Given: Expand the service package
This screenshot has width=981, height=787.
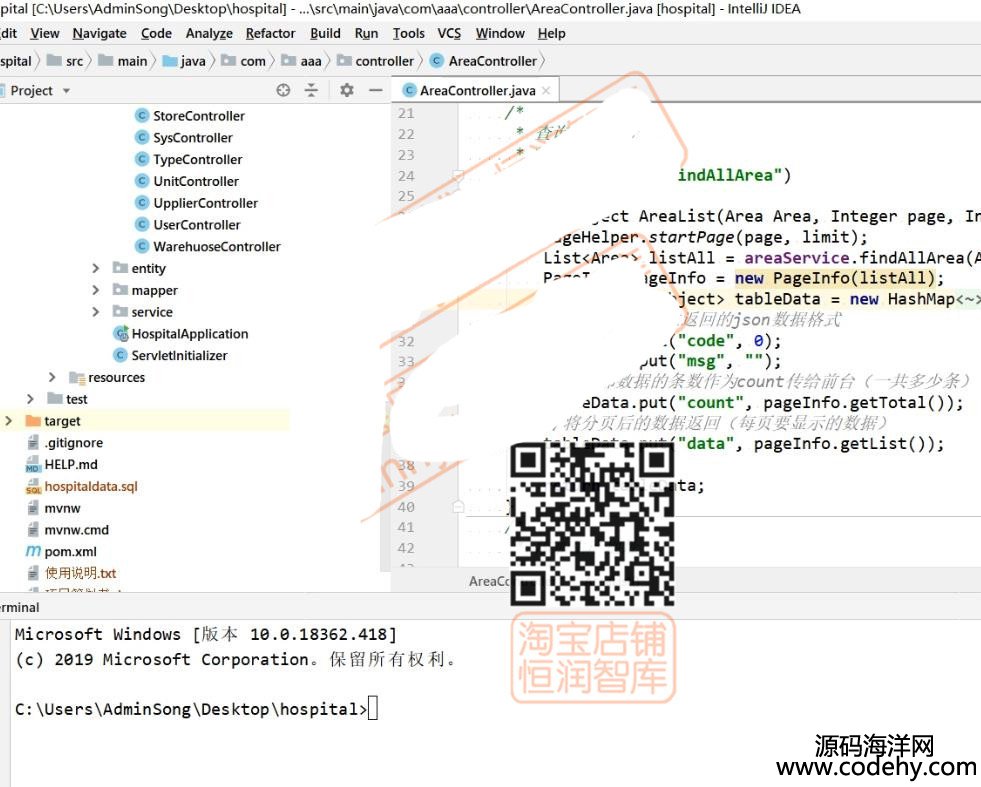Looking at the screenshot, I should point(96,312).
